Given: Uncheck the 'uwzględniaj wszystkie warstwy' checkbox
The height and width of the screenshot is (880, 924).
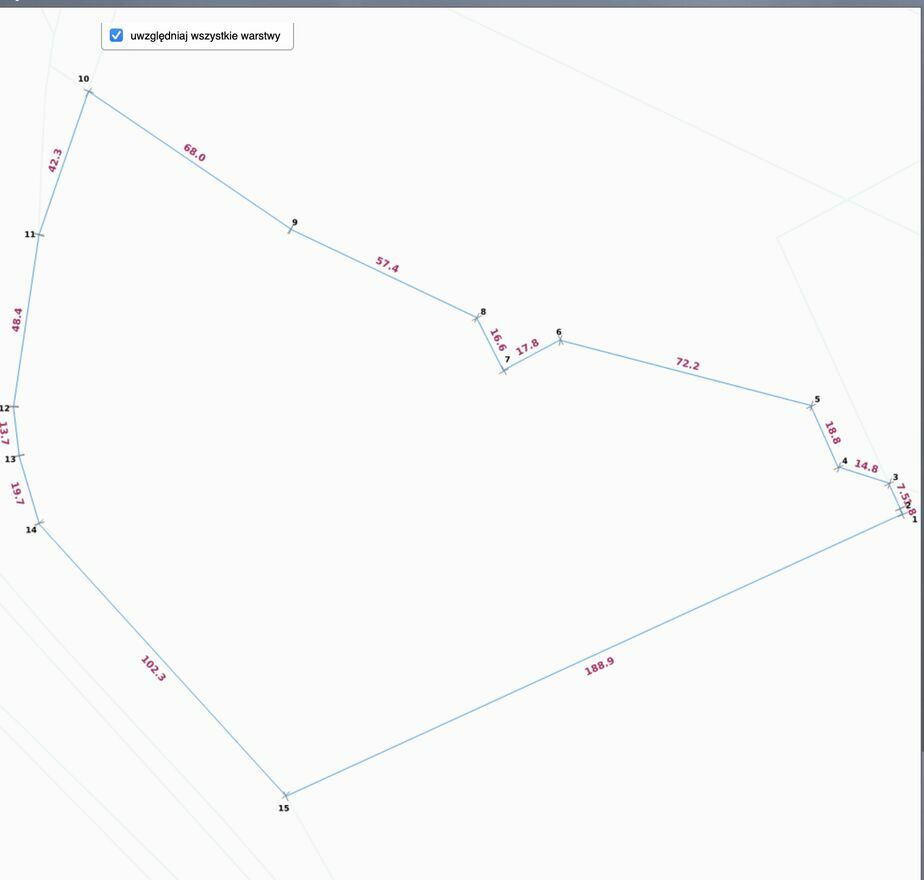Looking at the screenshot, I should pos(116,36).
